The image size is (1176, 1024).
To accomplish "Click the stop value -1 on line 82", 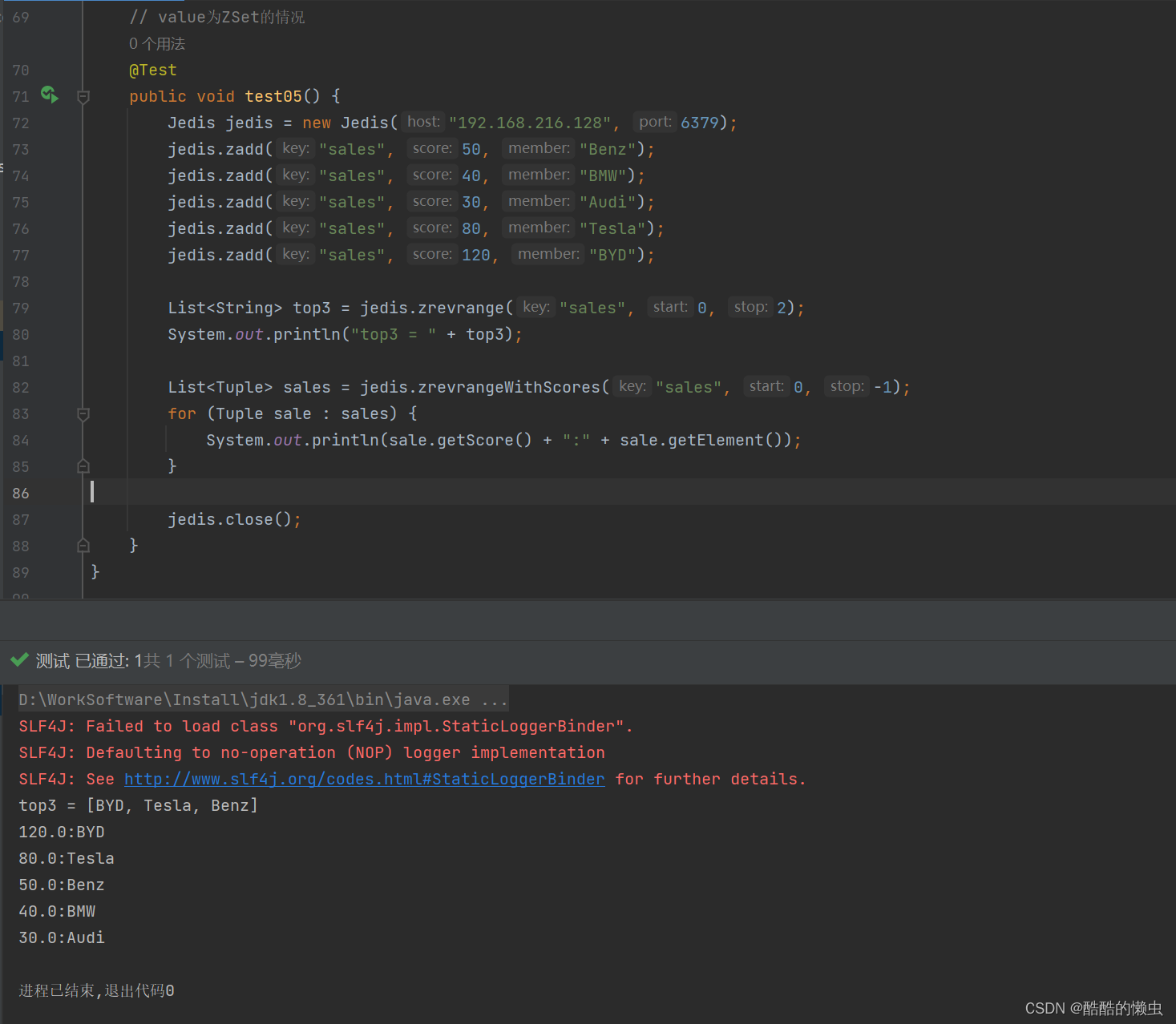I will coord(883,387).
